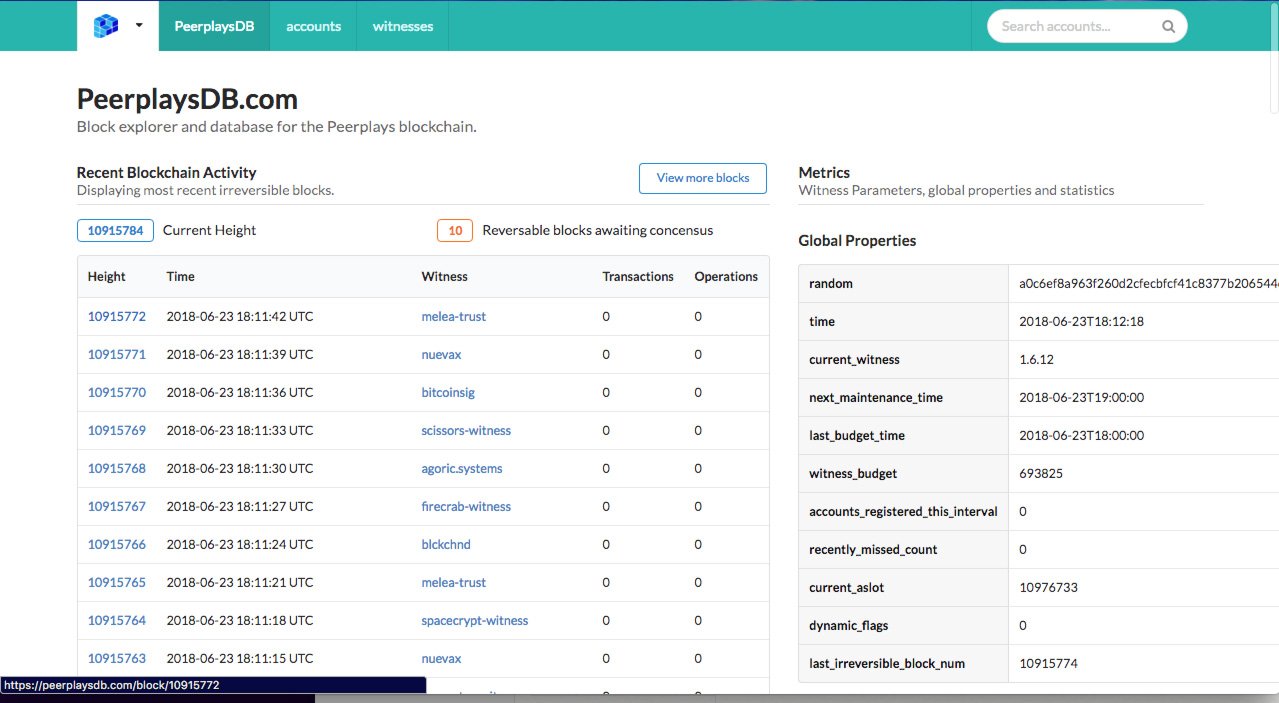The width and height of the screenshot is (1279, 703).
Task: Click the dynamic_flags label
Action: [x=848, y=626]
